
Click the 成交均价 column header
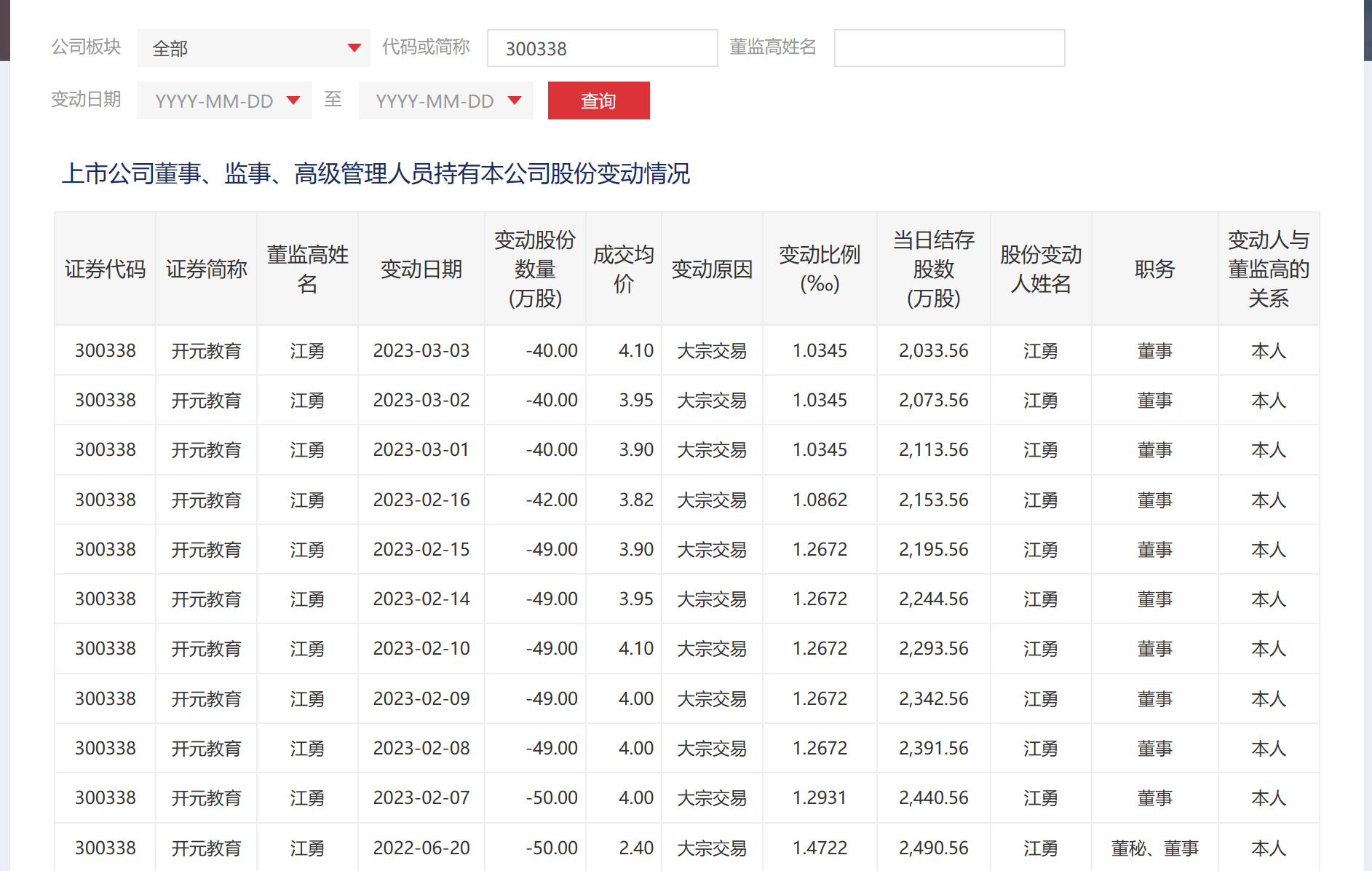pos(623,269)
